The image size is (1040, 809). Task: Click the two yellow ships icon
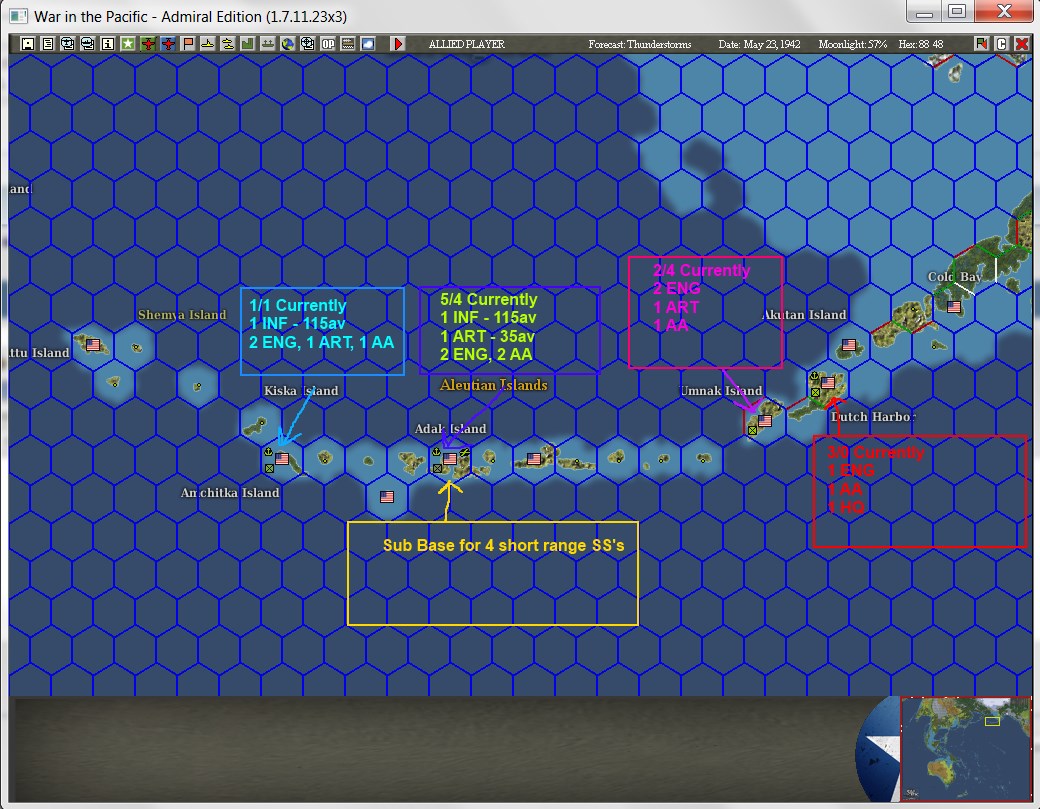[228, 44]
